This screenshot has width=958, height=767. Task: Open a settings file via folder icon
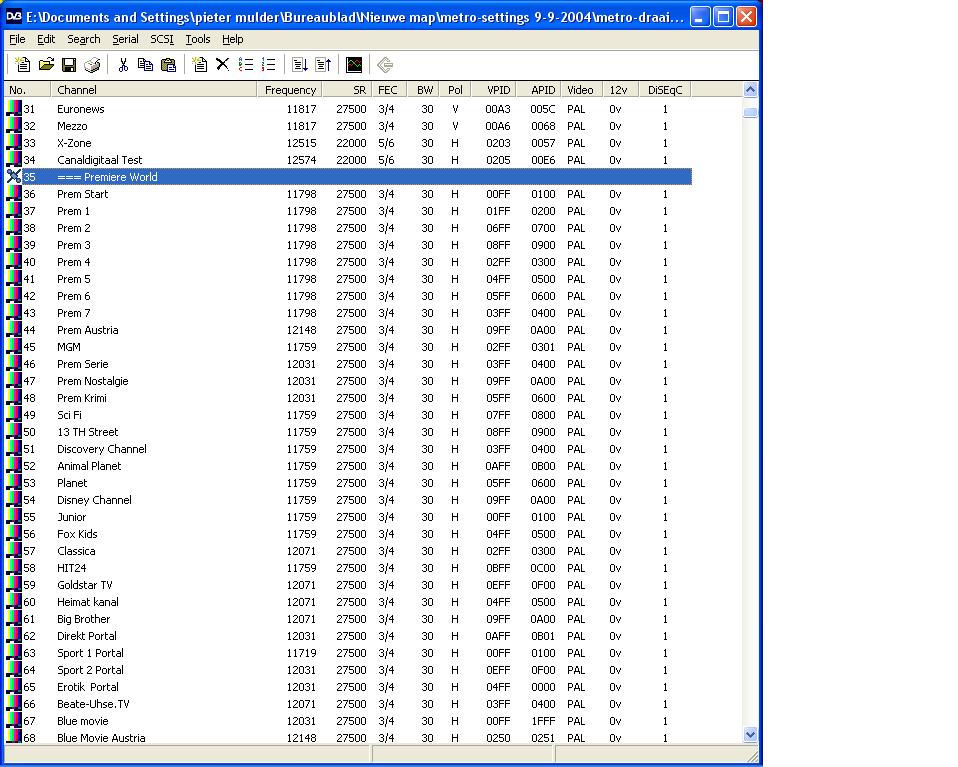point(46,64)
